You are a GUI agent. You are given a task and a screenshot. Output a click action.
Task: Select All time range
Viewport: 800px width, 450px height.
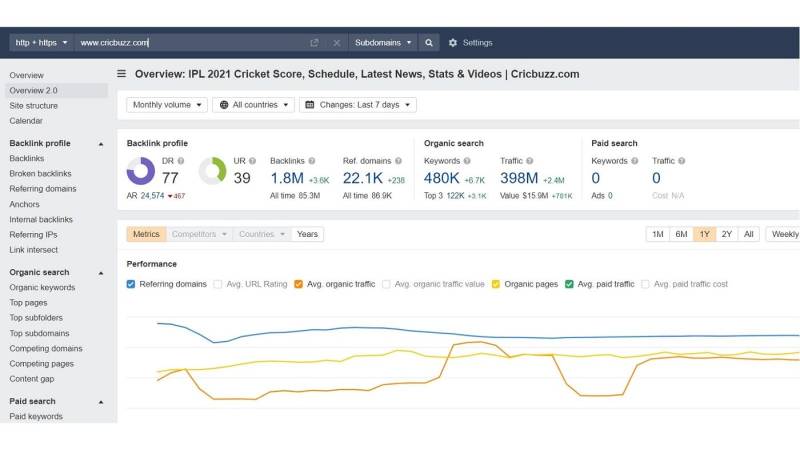click(x=748, y=234)
